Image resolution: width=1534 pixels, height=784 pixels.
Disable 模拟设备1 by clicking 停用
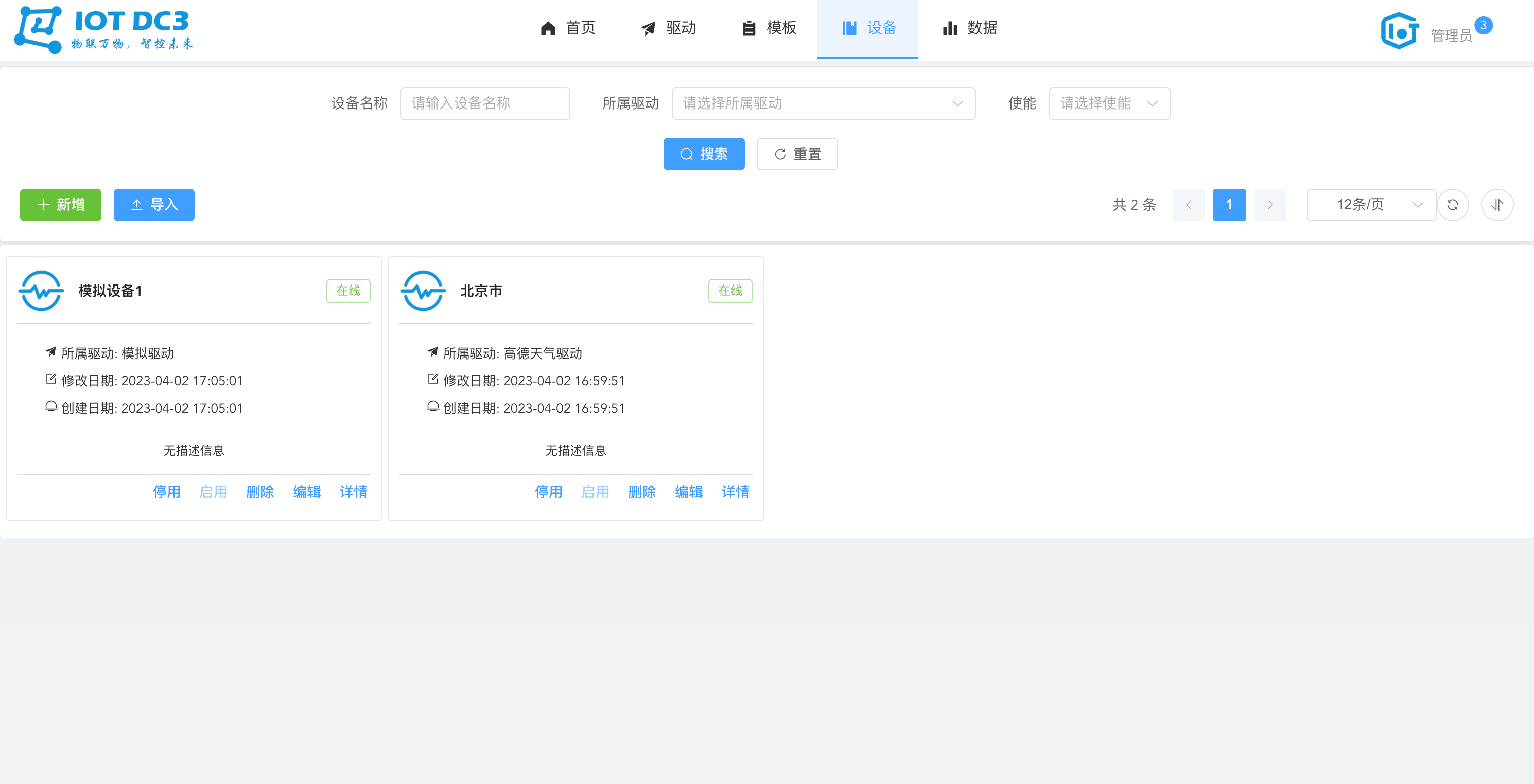(x=167, y=492)
